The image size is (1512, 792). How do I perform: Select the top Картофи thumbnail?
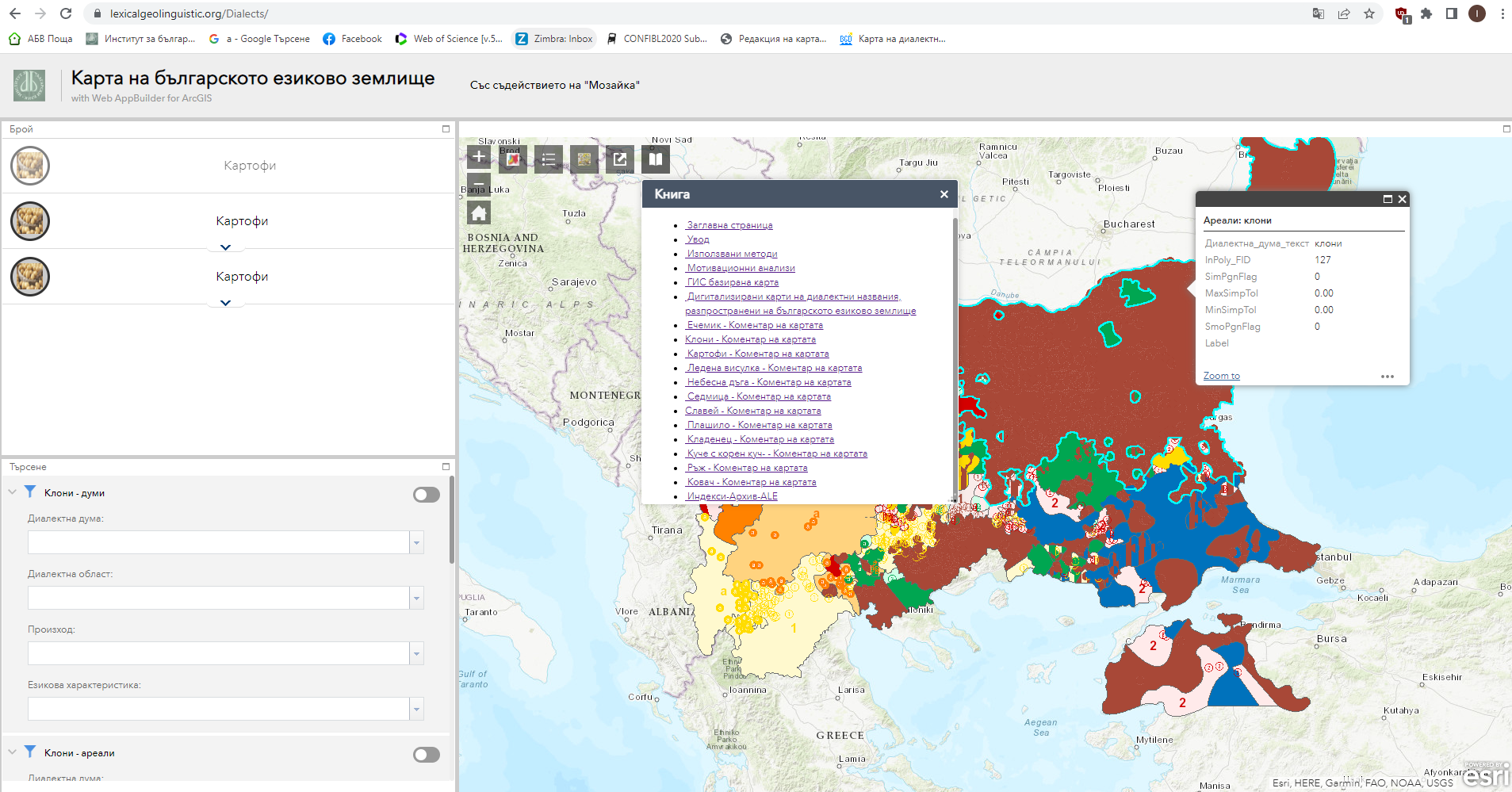pyautogui.click(x=30, y=166)
